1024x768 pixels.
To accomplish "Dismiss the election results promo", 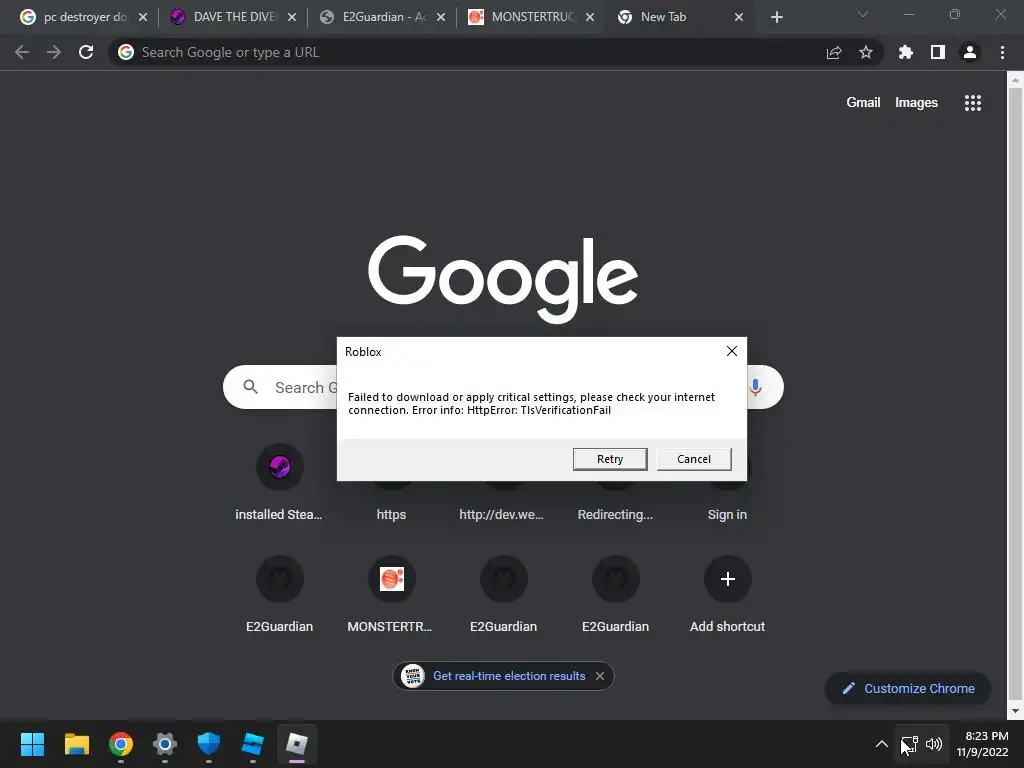I will tap(600, 676).
